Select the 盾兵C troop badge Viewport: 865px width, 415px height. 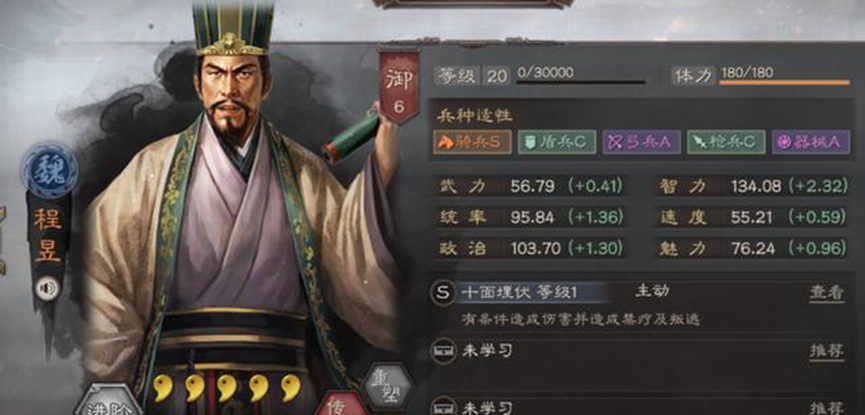pyautogui.click(x=557, y=142)
